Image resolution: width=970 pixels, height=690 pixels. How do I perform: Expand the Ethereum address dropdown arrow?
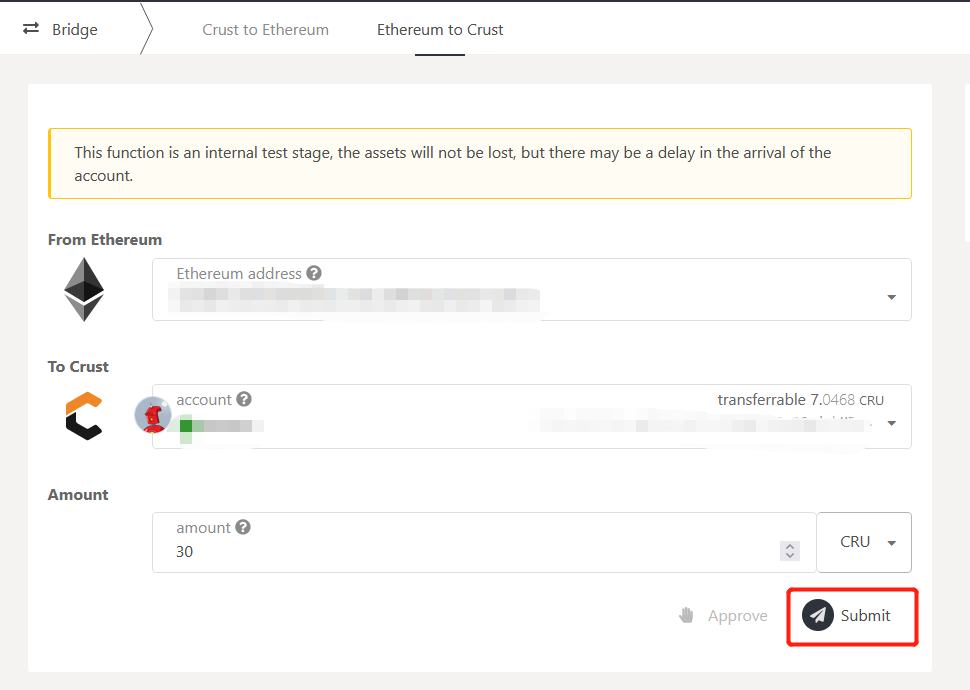891,297
